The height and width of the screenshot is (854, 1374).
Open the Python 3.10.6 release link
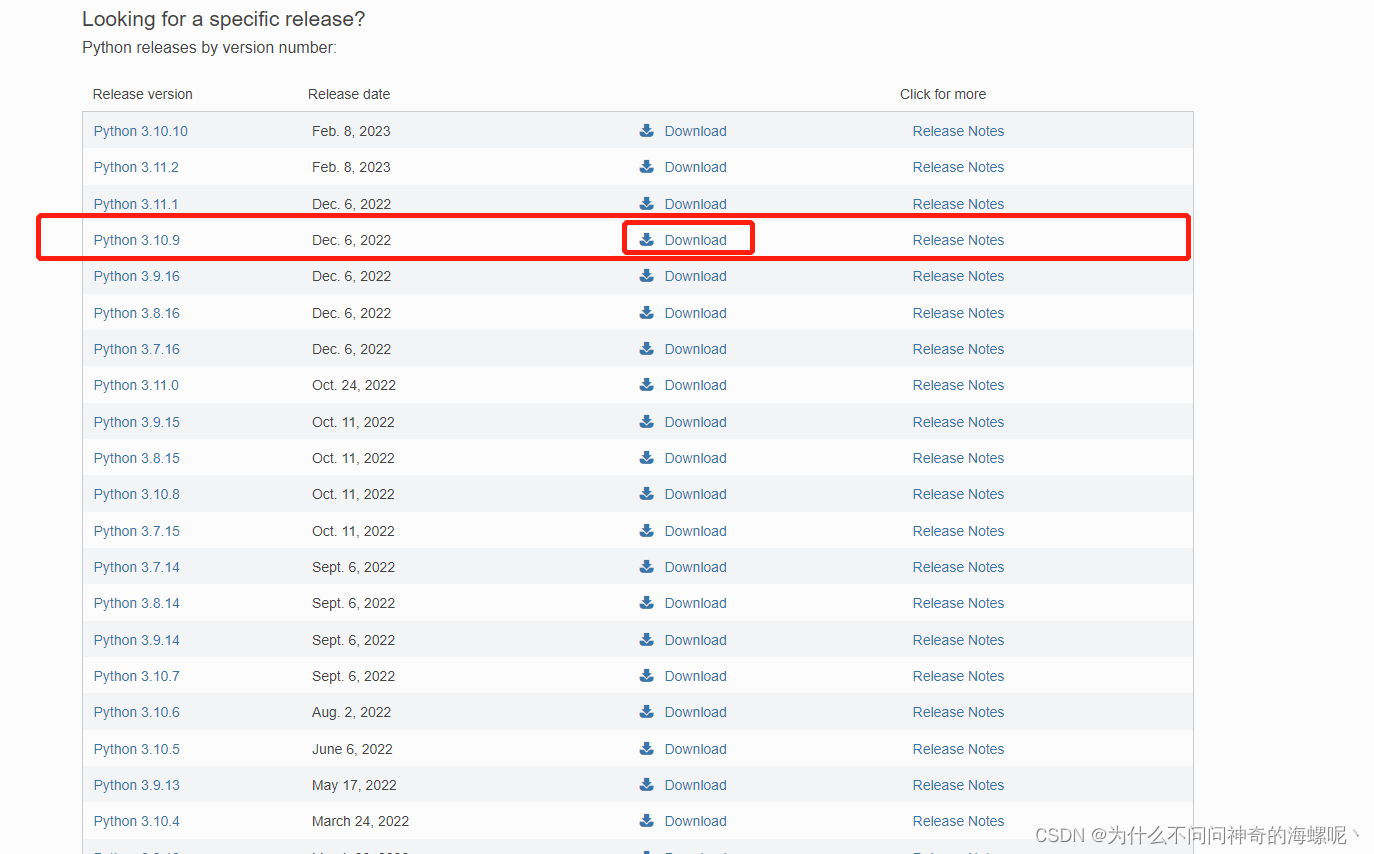[137, 712]
